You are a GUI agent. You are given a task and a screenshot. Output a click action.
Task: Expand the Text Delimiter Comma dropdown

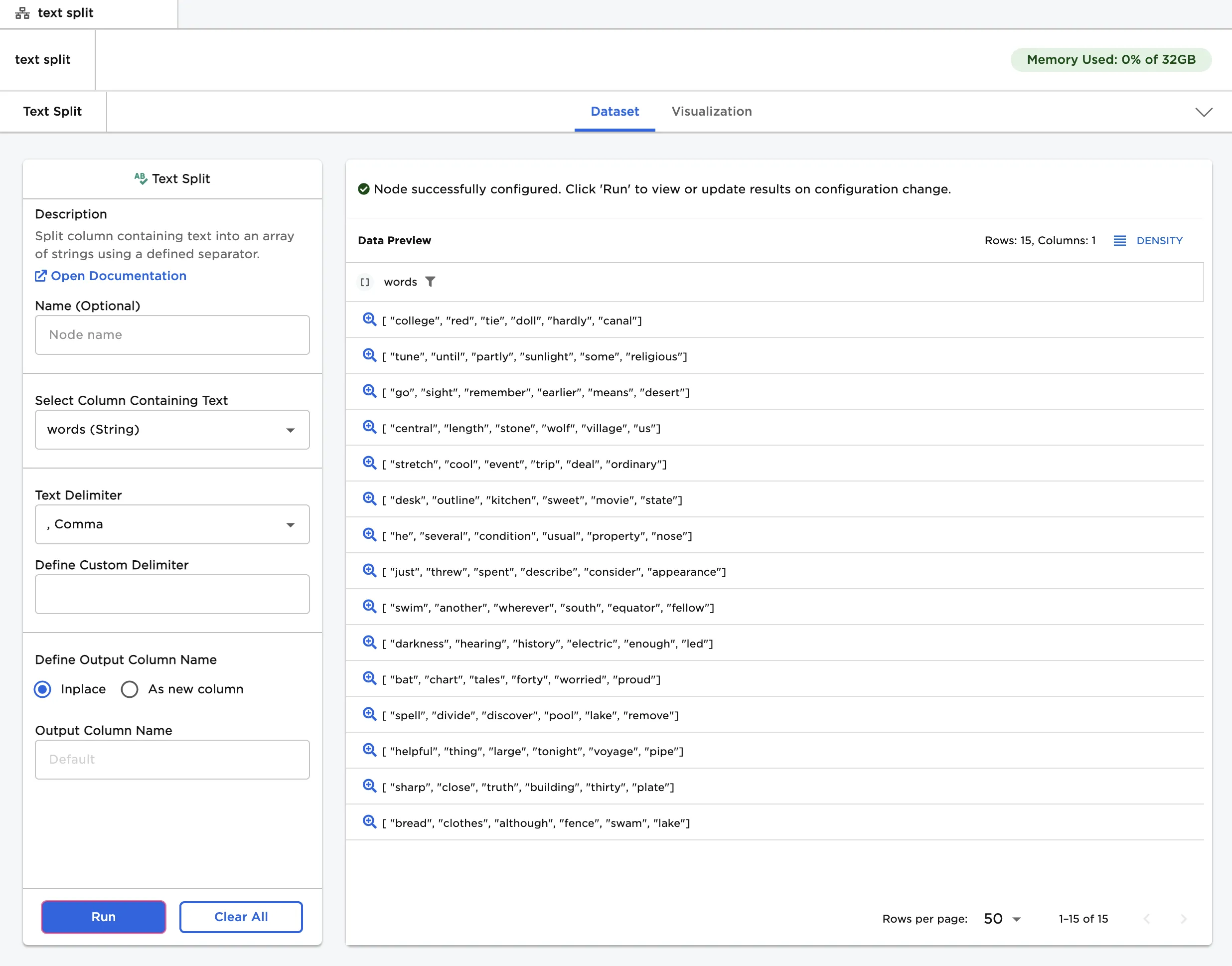[x=172, y=524]
